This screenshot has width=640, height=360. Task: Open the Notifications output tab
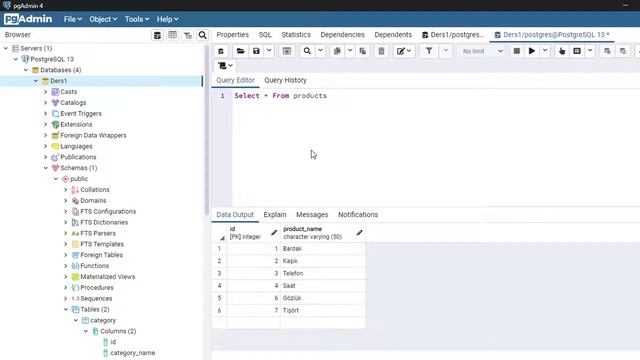358,215
